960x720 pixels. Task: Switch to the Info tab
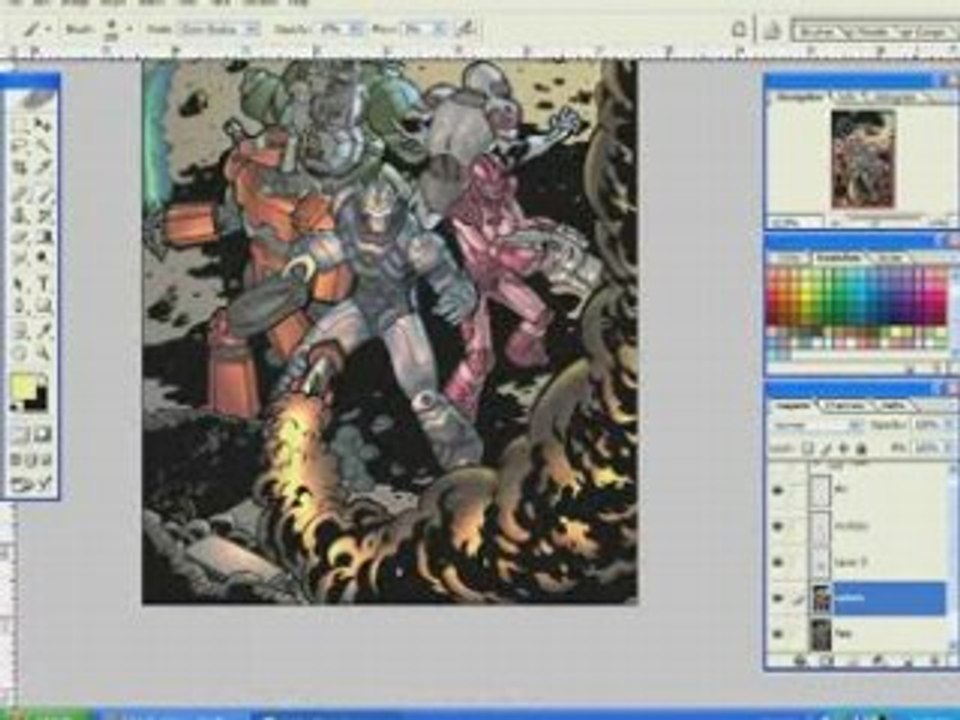coord(847,98)
